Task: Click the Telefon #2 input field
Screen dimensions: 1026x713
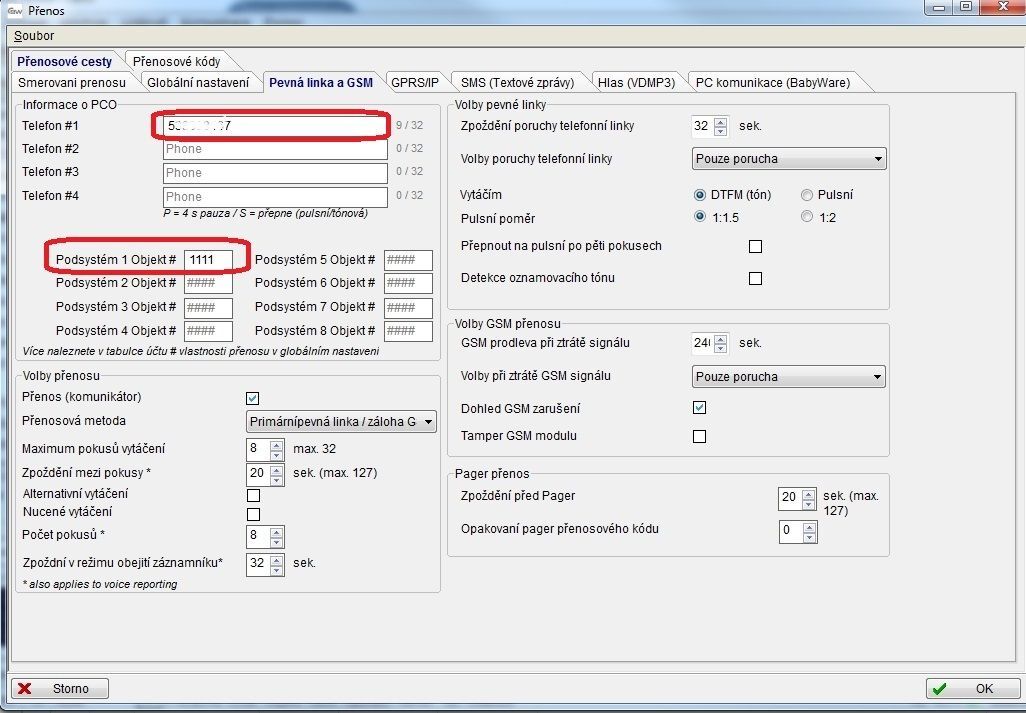Action: click(x=275, y=149)
